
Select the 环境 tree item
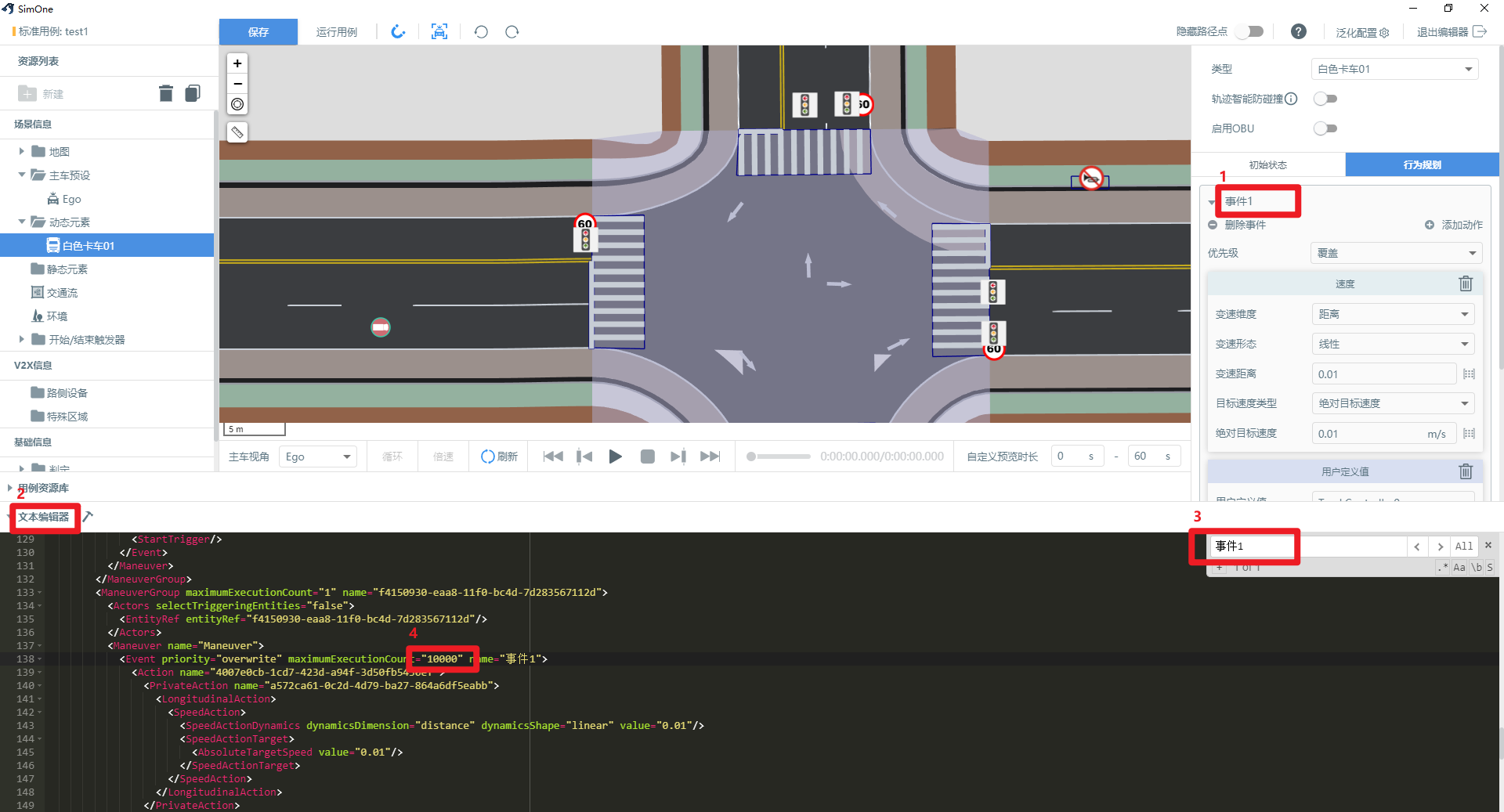click(x=49, y=316)
